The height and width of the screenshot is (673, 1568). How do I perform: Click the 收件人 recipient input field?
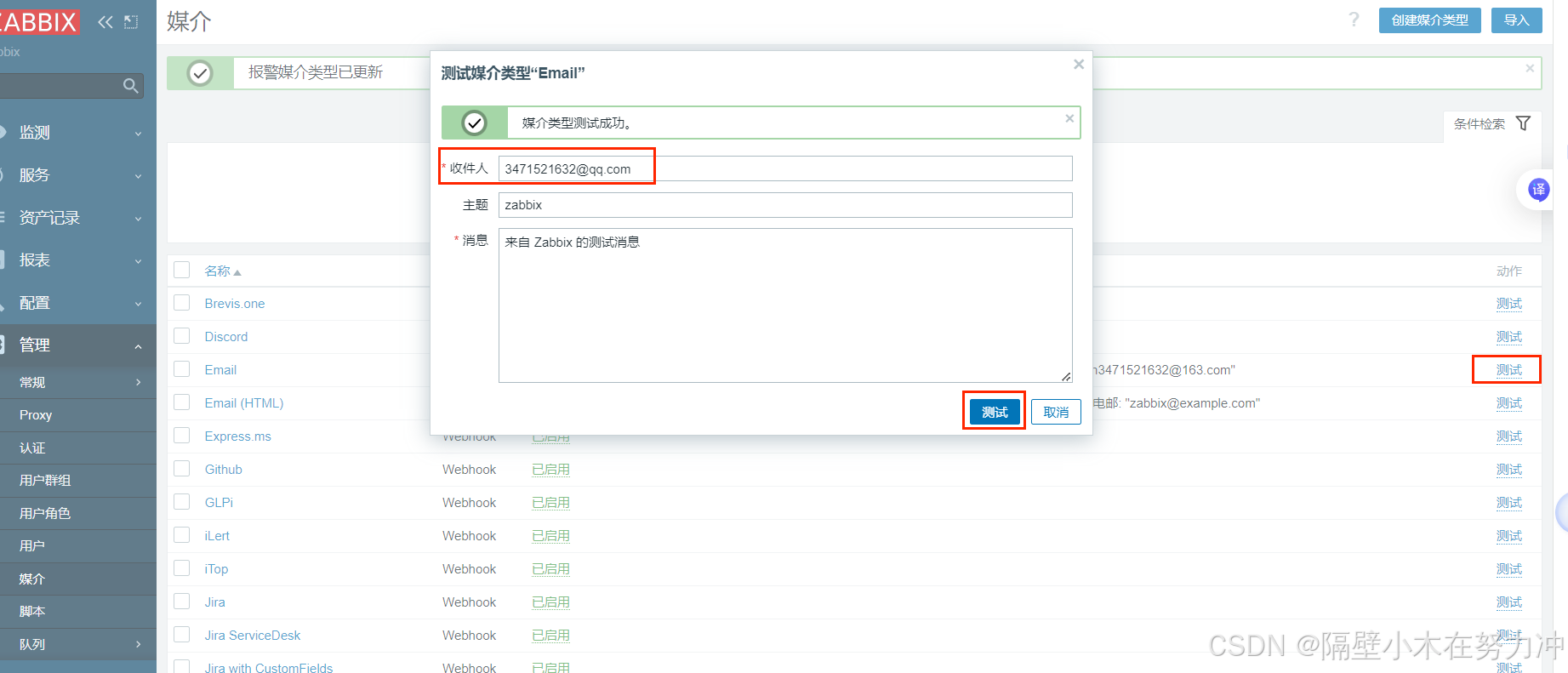[785, 168]
